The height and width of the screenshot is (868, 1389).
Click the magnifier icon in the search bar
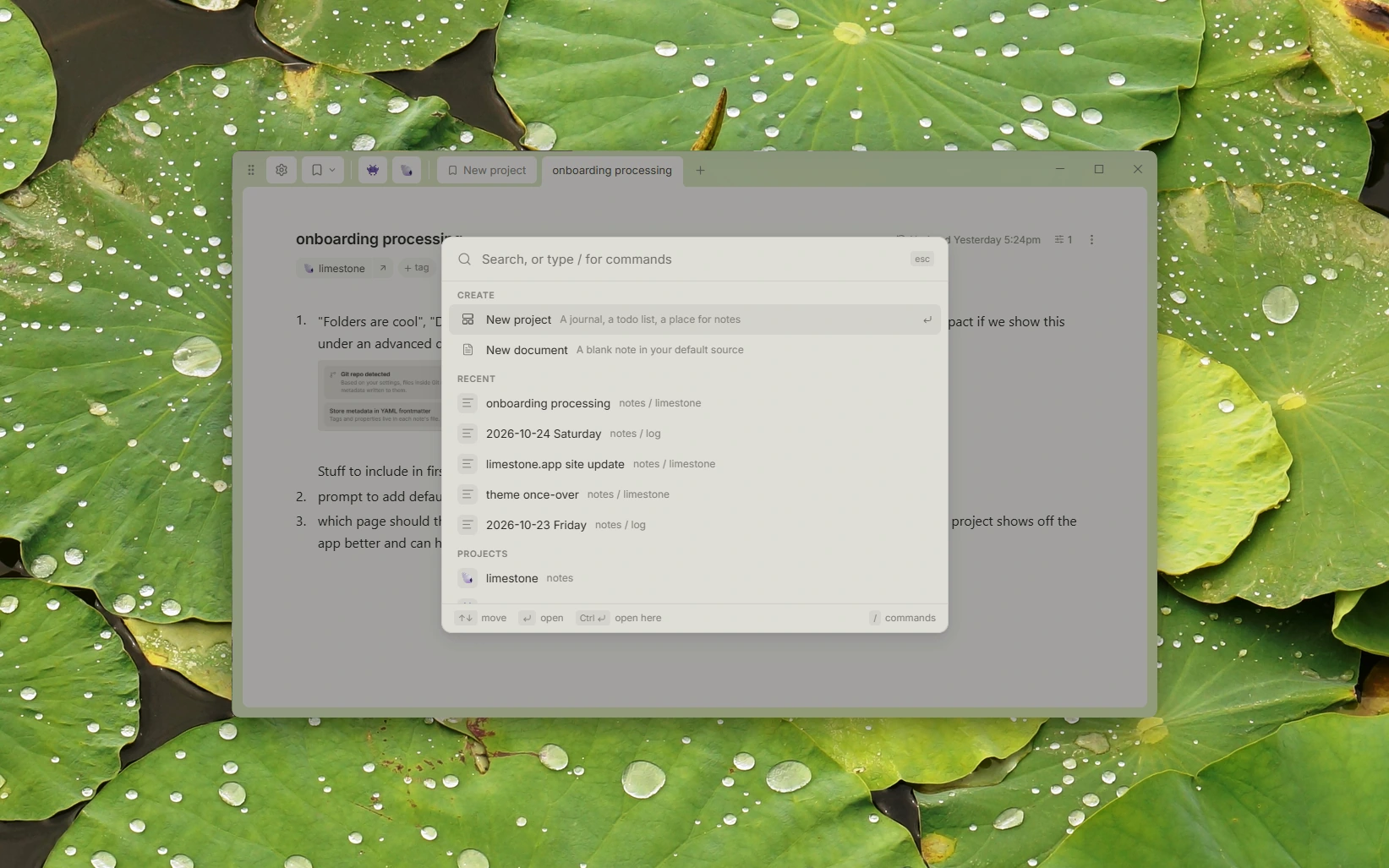click(x=464, y=259)
